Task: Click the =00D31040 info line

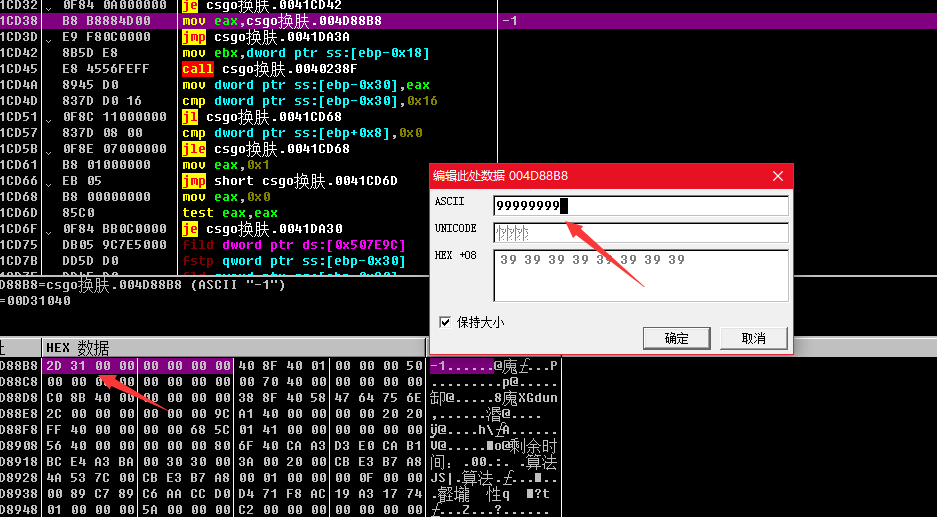Action: 36,301
